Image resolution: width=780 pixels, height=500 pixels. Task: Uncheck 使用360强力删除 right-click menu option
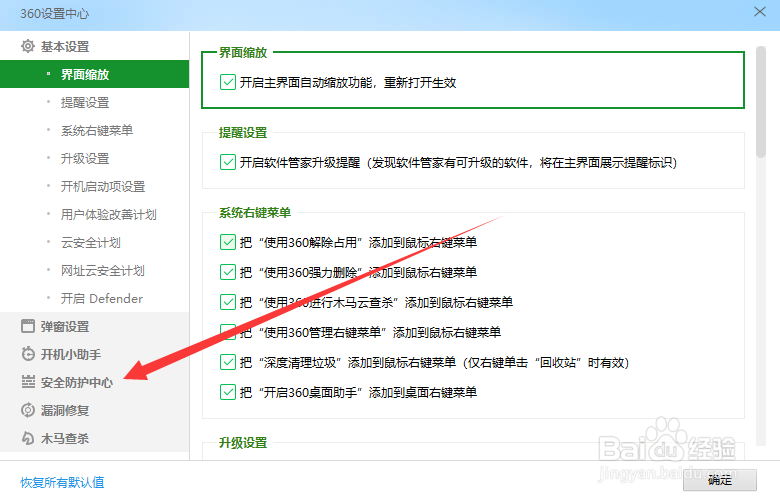[x=228, y=272]
